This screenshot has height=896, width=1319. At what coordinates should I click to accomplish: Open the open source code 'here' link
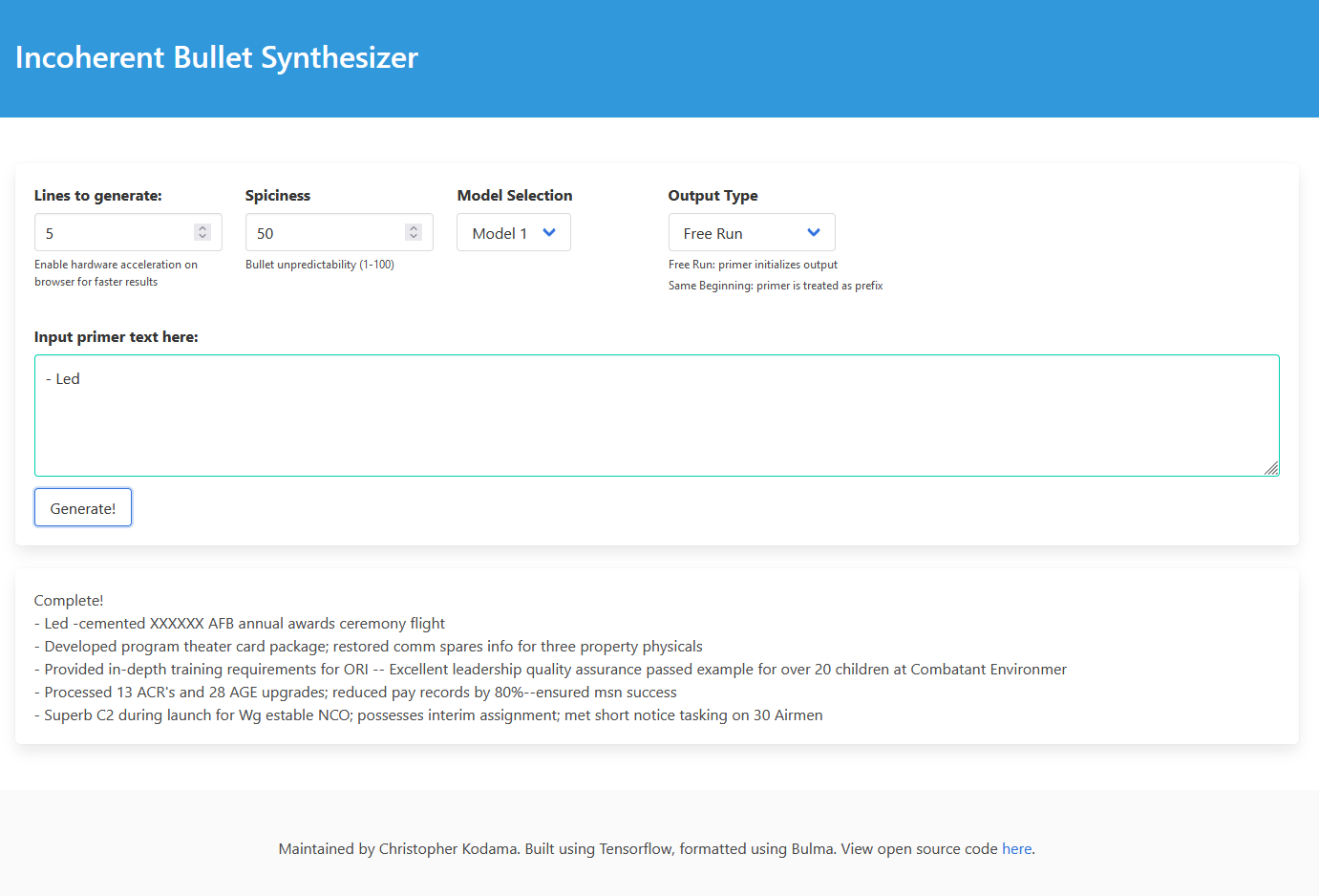1016,849
